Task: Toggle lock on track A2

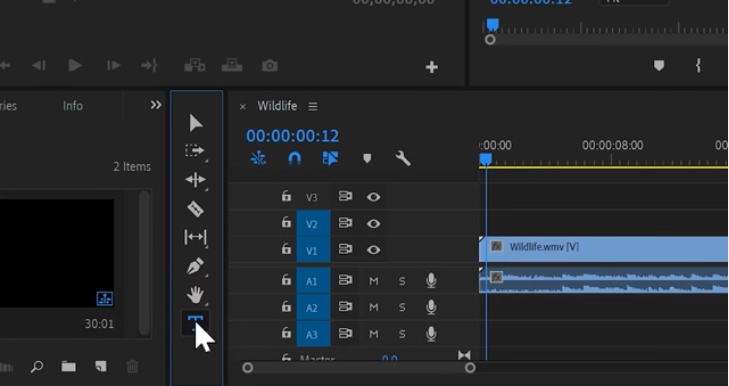Action: 286,306
